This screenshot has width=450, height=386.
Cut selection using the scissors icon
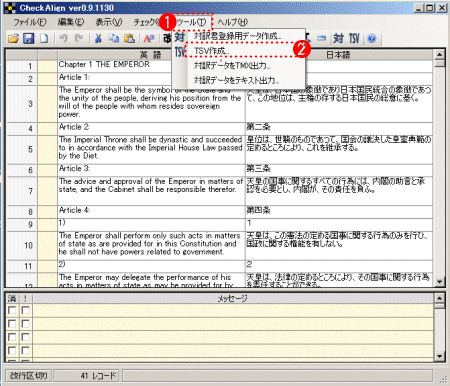pyautogui.click(x=98, y=39)
